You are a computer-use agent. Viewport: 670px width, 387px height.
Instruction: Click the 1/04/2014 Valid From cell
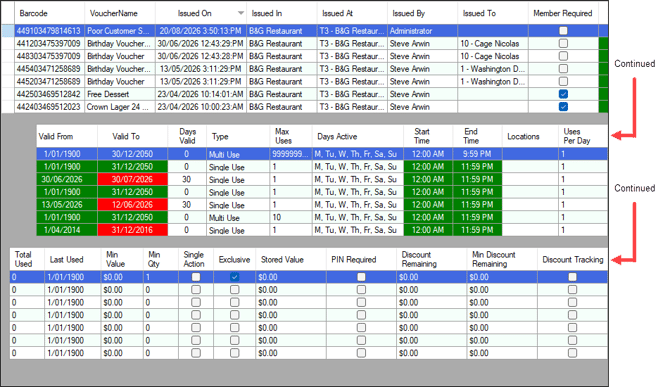[x=67, y=230]
